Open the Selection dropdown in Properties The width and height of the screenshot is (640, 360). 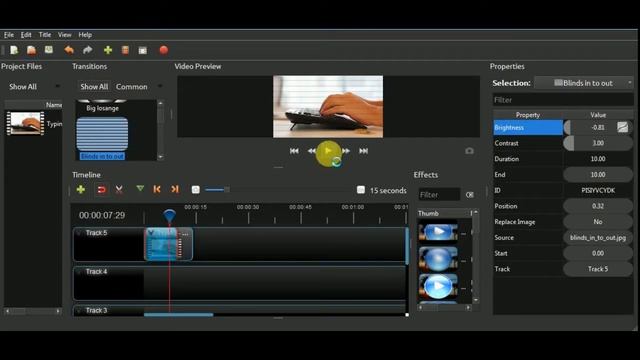(584, 83)
